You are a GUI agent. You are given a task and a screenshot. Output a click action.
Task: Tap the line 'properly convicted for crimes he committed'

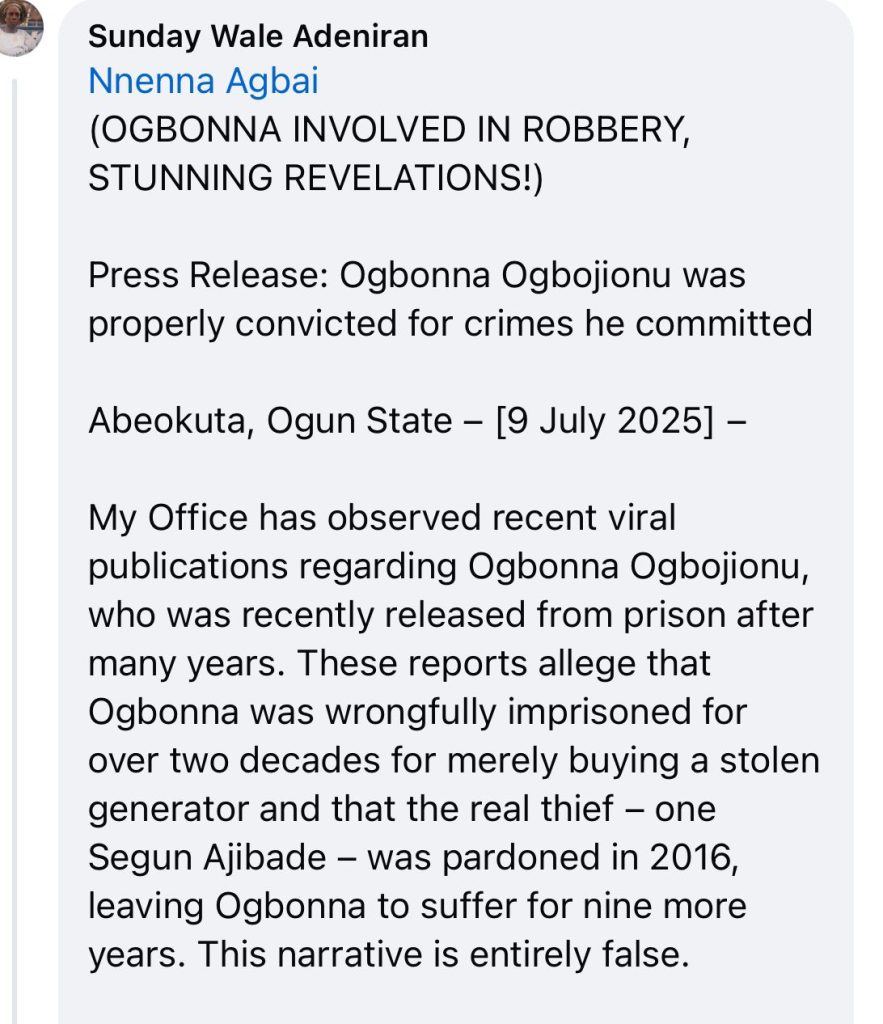pyautogui.click(x=450, y=323)
